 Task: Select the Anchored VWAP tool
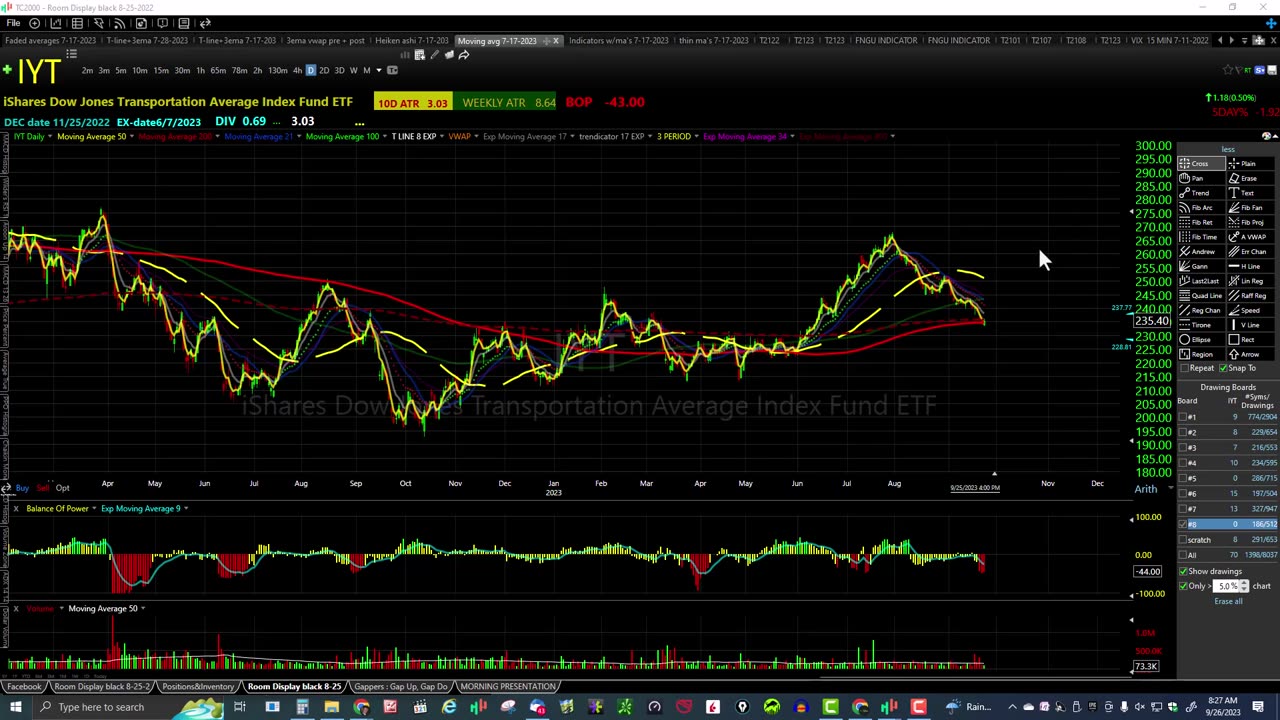(1251, 237)
